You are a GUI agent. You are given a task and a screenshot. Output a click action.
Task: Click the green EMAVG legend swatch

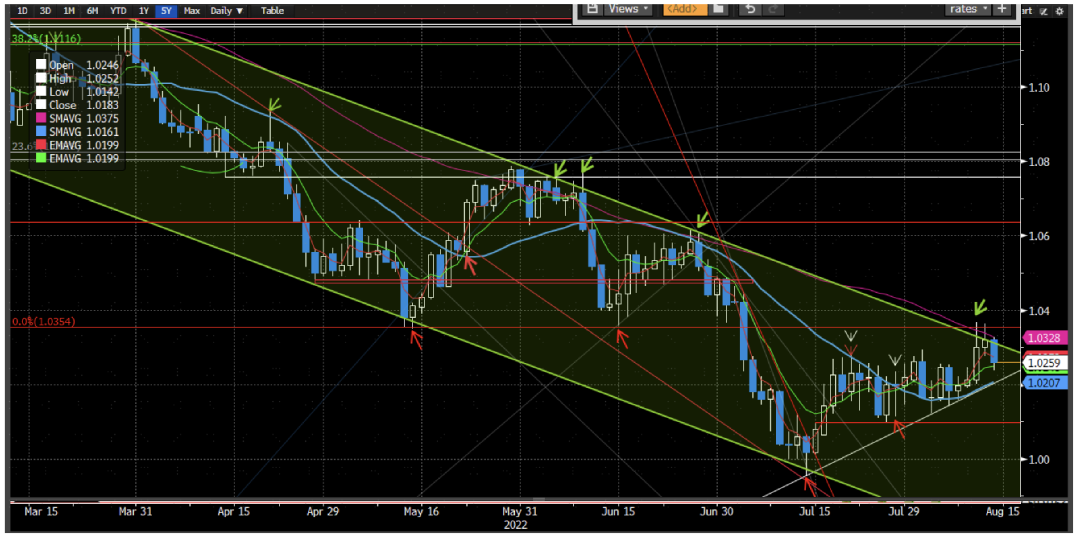pyautogui.click(x=41, y=158)
